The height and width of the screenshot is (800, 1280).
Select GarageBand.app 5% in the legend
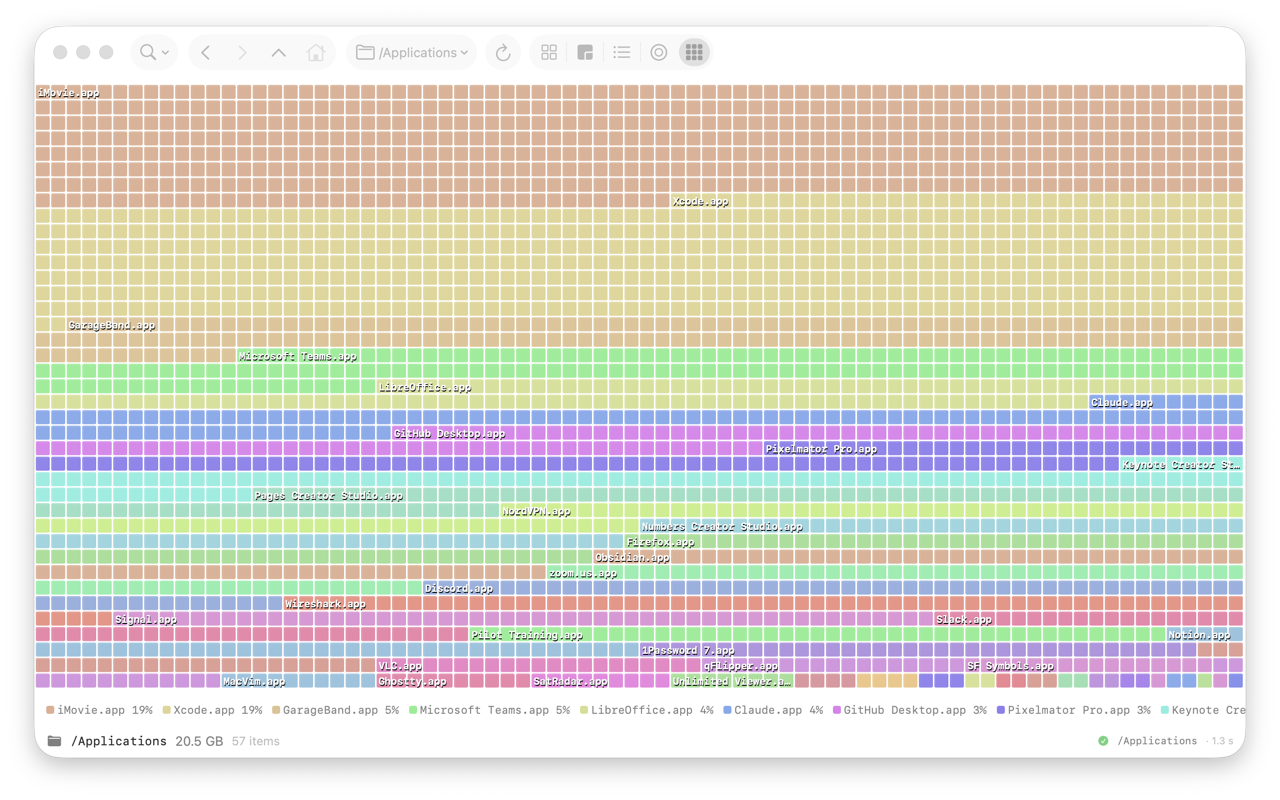tap(335, 710)
